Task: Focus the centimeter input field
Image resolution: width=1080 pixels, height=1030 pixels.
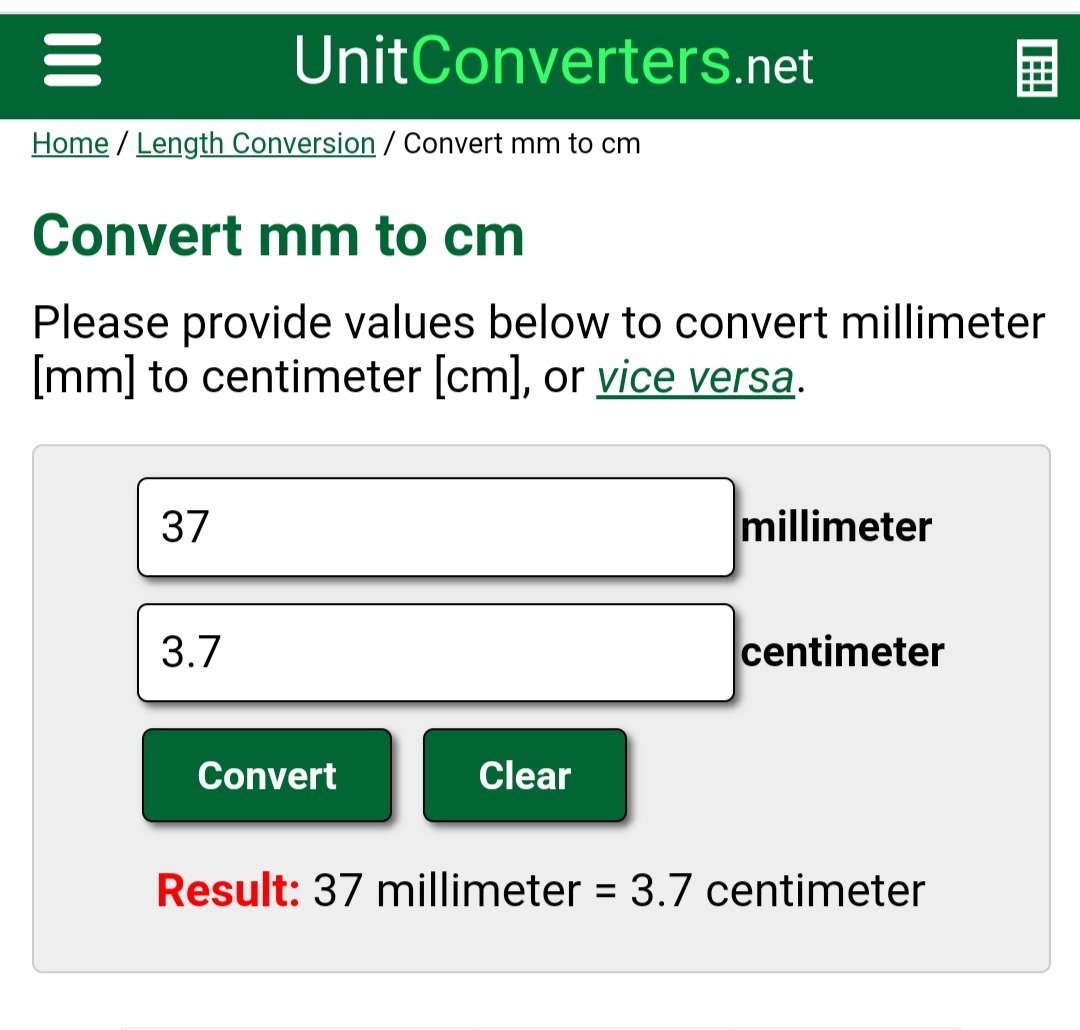Action: (436, 652)
